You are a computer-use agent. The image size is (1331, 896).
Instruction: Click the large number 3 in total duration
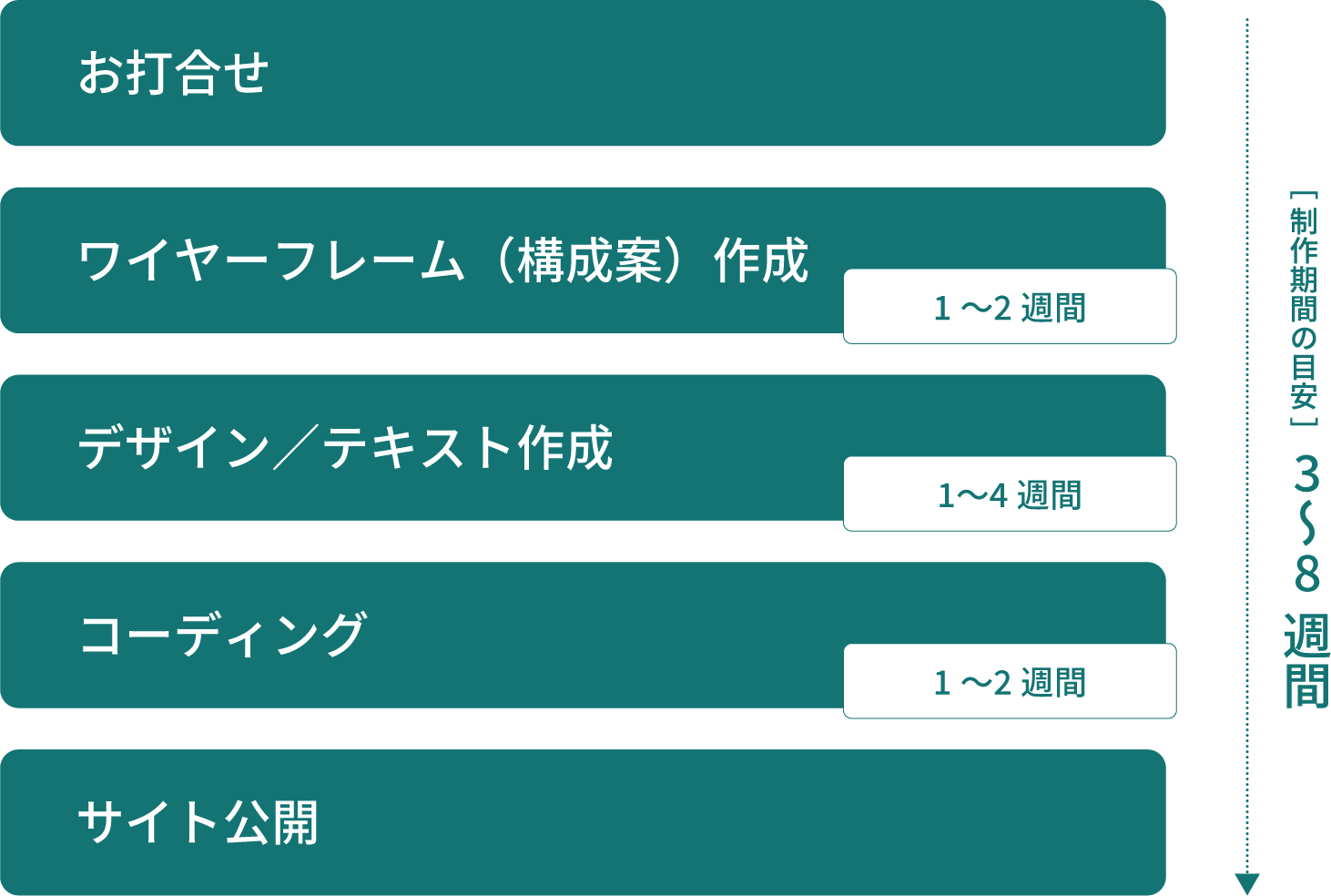[1306, 474]
